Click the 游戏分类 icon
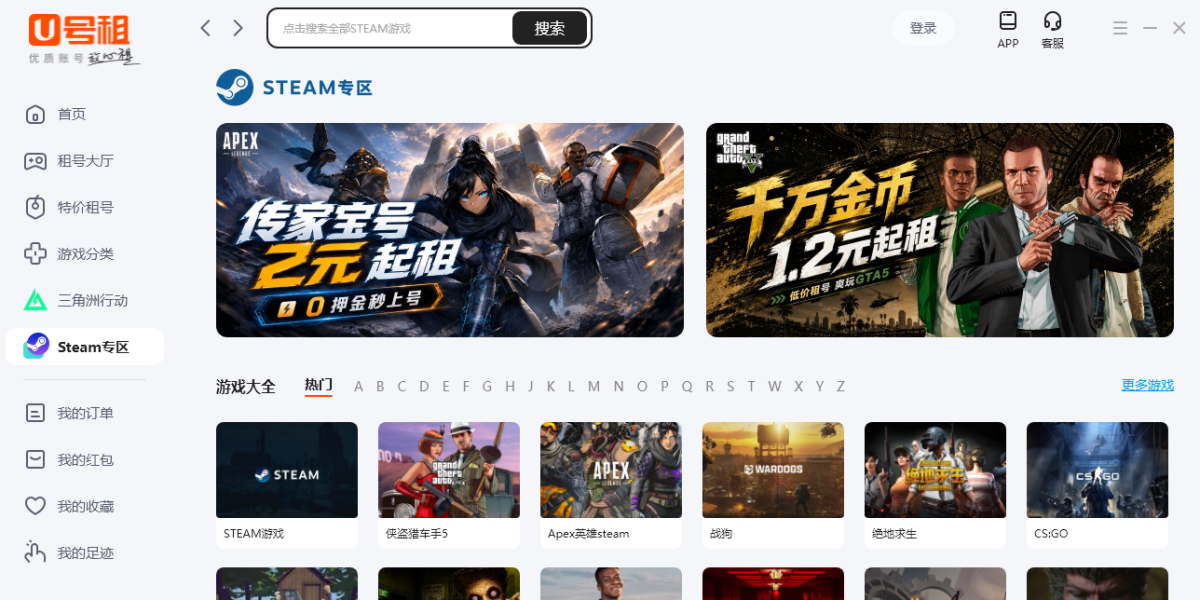This screenshot has width=1200, height=600. [35, 254]
